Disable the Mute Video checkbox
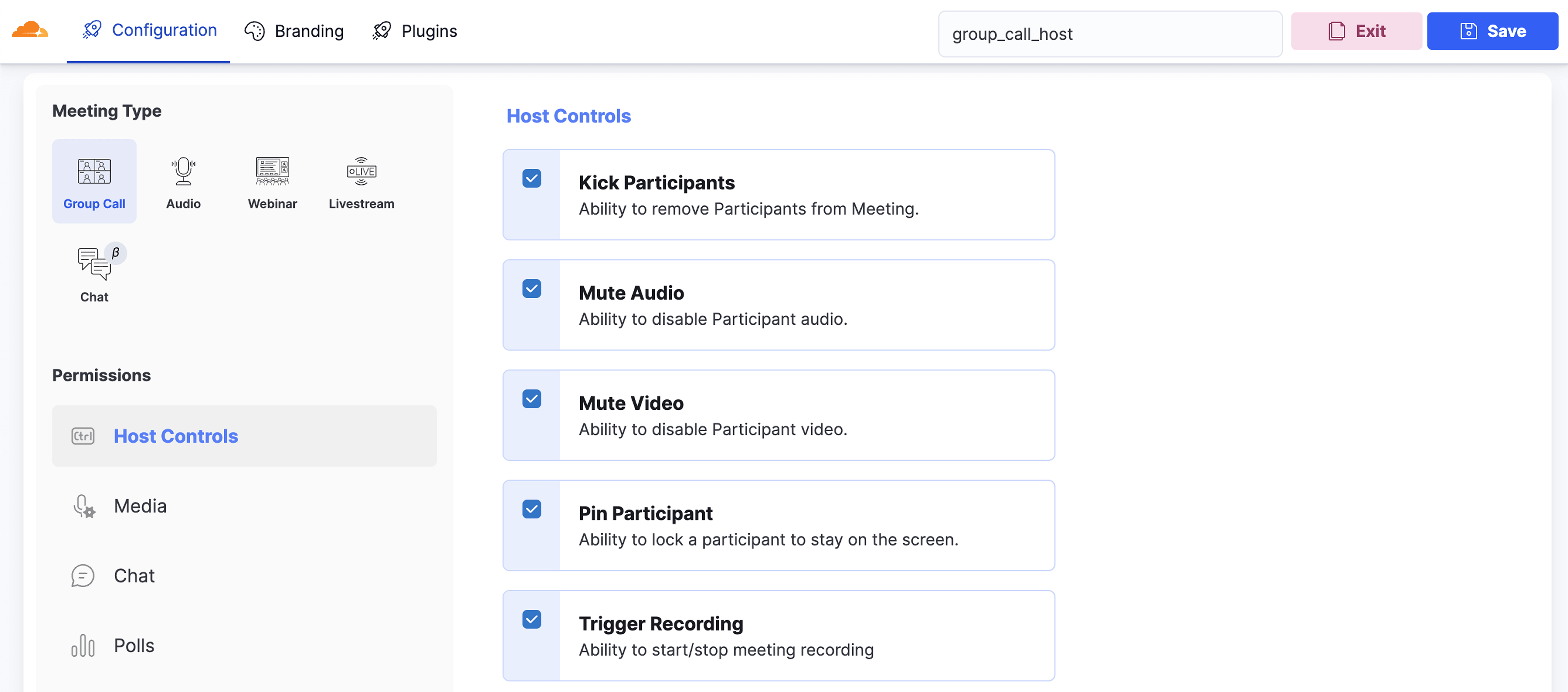 click(531, 399)
